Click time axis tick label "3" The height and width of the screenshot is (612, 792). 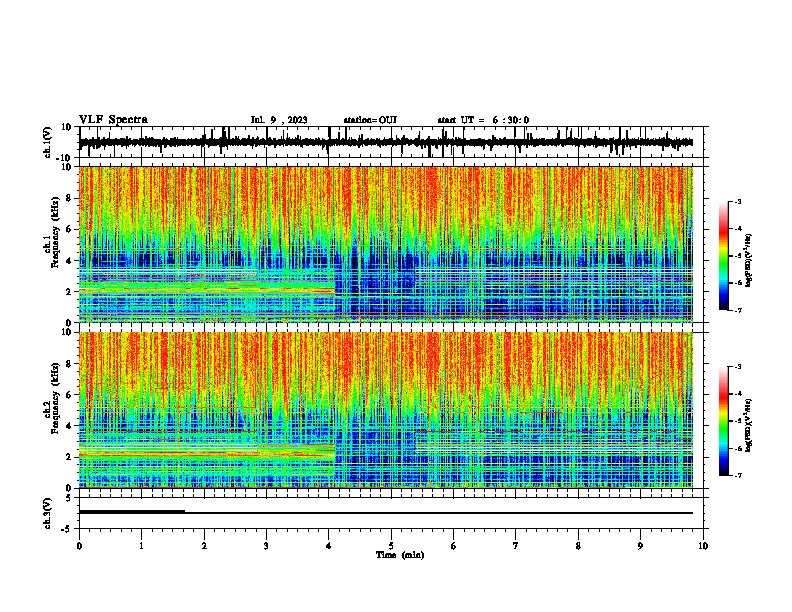(x=266, y=546)
